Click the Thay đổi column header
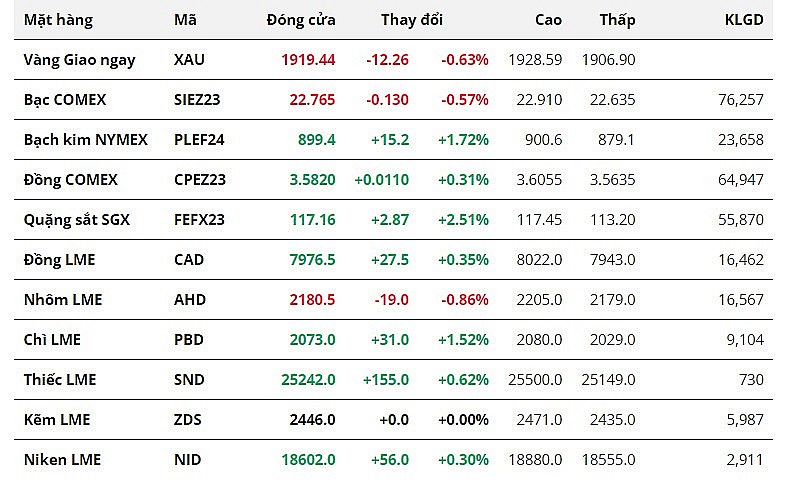 (411, 20)
